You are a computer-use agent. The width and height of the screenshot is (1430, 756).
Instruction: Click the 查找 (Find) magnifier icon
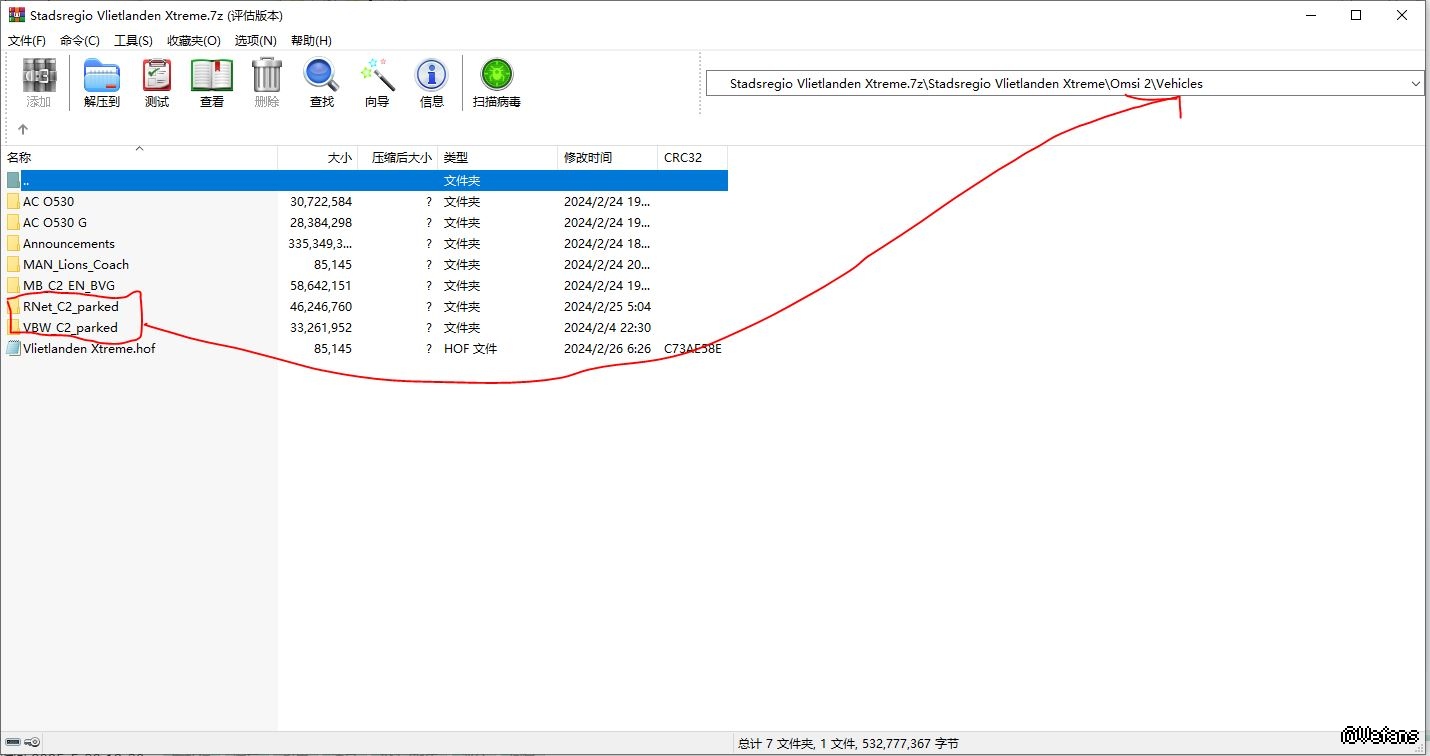point(321,82)
